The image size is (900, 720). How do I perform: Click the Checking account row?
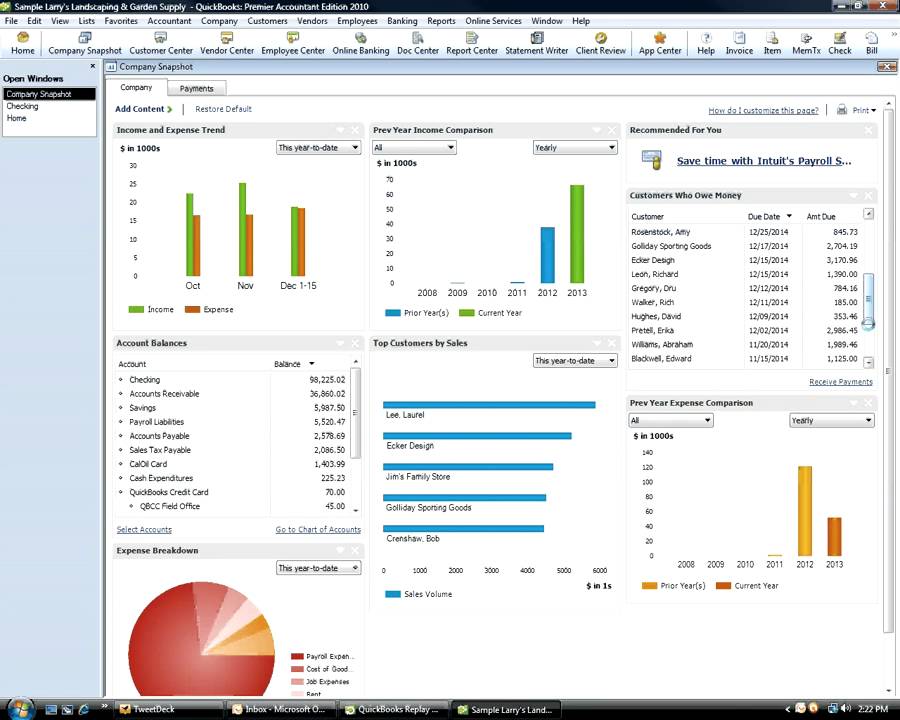[232, 380]
